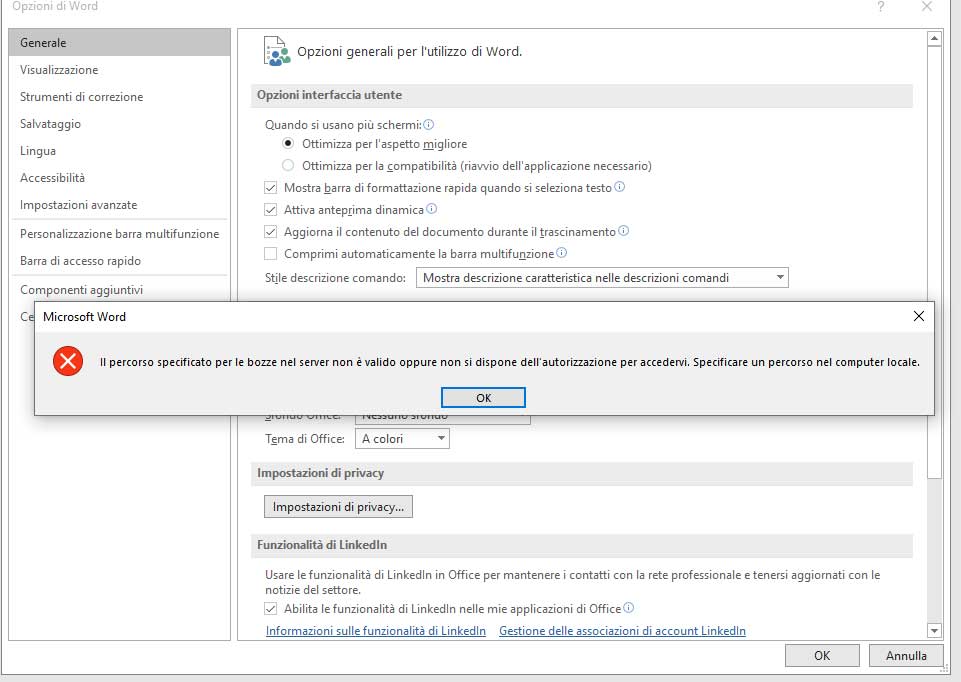Click the 'Impostazioni di privacy...' button
961x682 pixels.
(338, 507)
